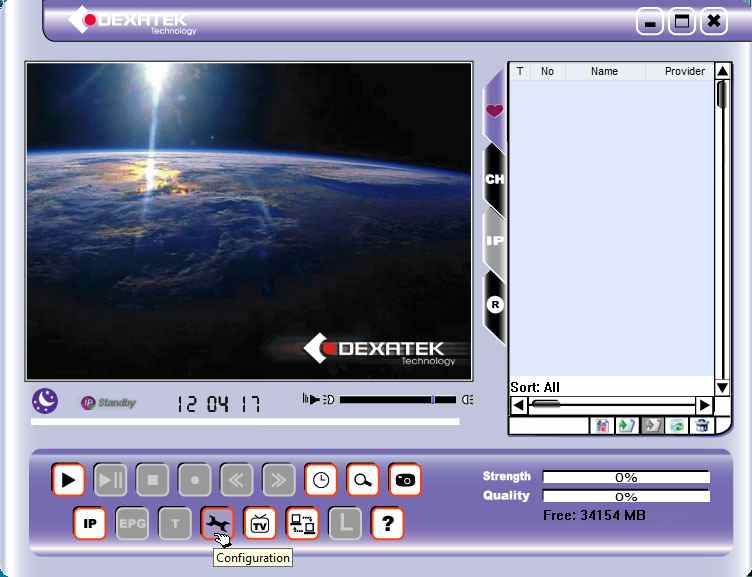Click the volume slider bar
The width and height of the screenshot is (752, 577).
point(398,400)
